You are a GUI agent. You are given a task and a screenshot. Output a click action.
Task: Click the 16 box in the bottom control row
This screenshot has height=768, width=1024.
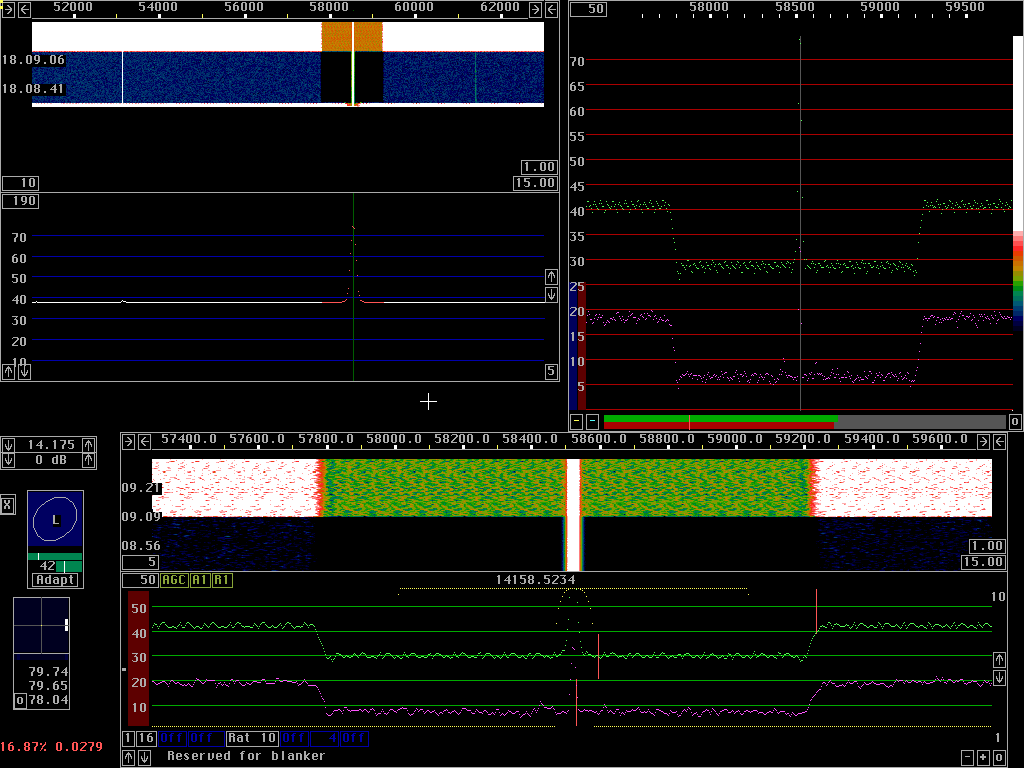click(146, 739)
